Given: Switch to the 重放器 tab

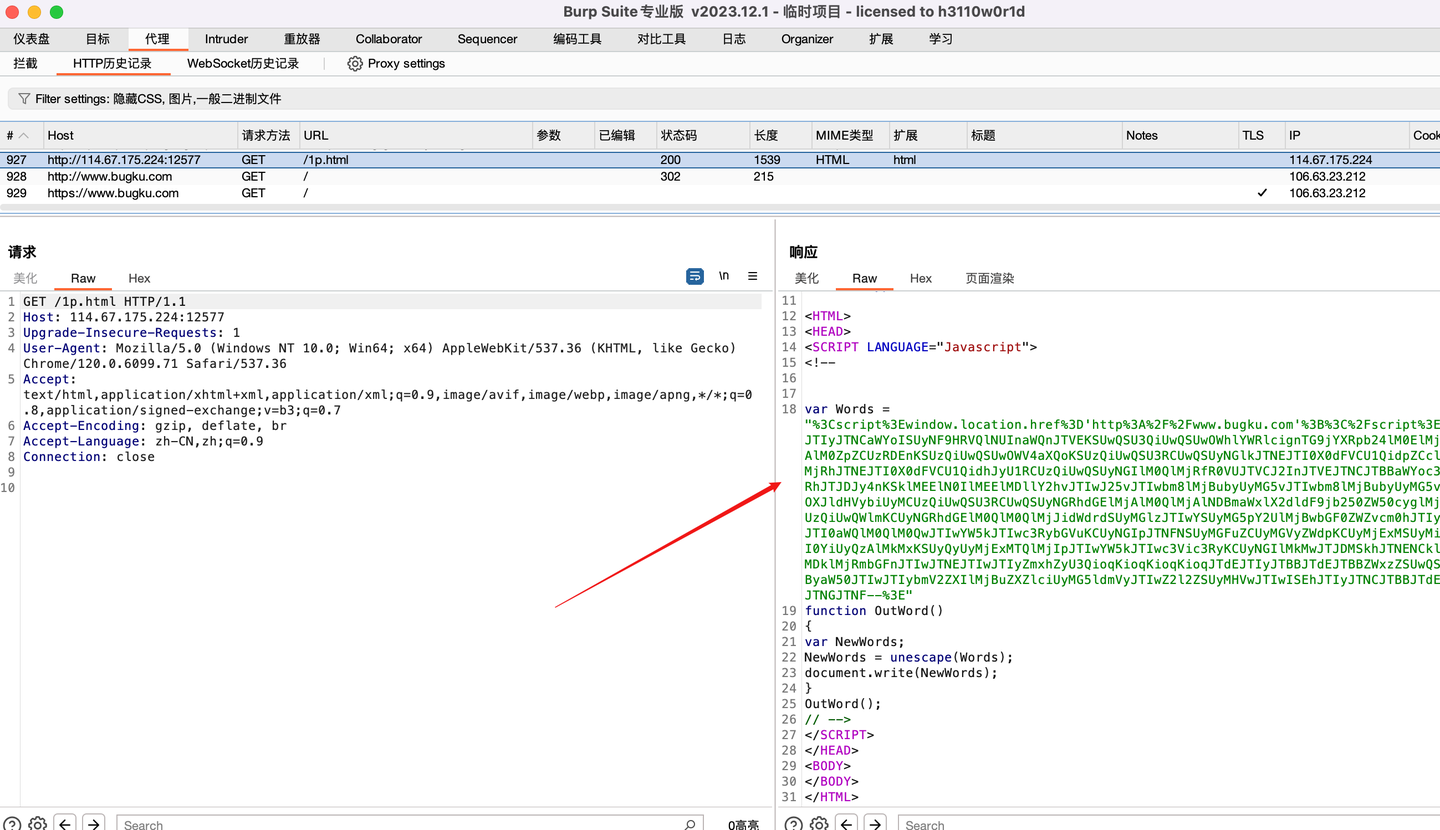Looking at the screenshot, I should click(x=302, y=39).
